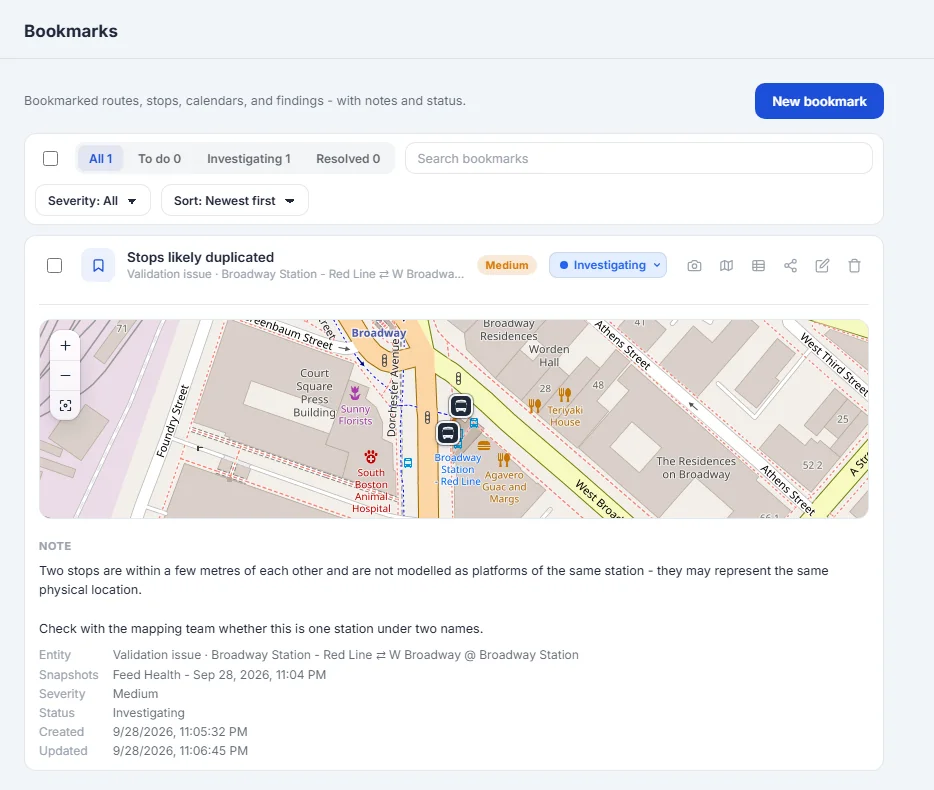The image size is (934, 790).
Task: Edit the Stops likely duplicated bookmark
Action: [822, 266]
